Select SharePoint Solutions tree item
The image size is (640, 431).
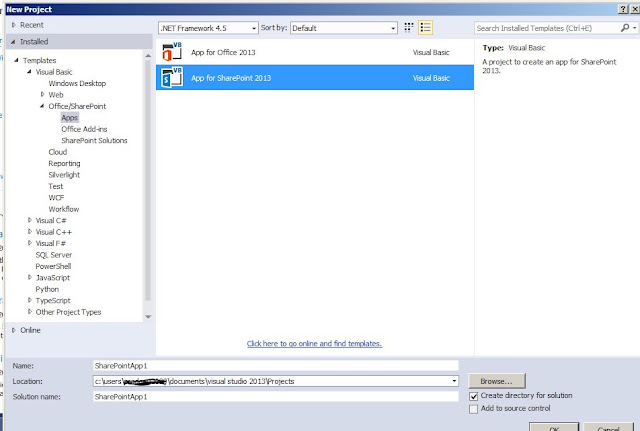click(94, 140)
